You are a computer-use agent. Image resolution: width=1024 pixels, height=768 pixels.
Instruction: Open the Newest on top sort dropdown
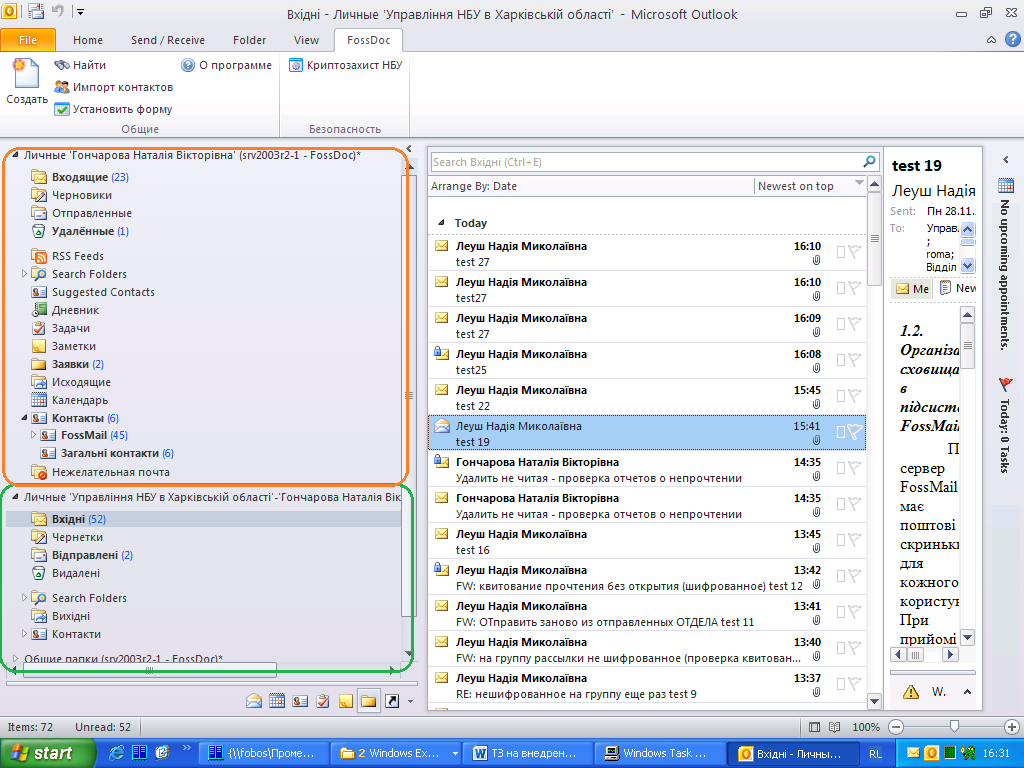pyautogui.click(x=859, y=184)
